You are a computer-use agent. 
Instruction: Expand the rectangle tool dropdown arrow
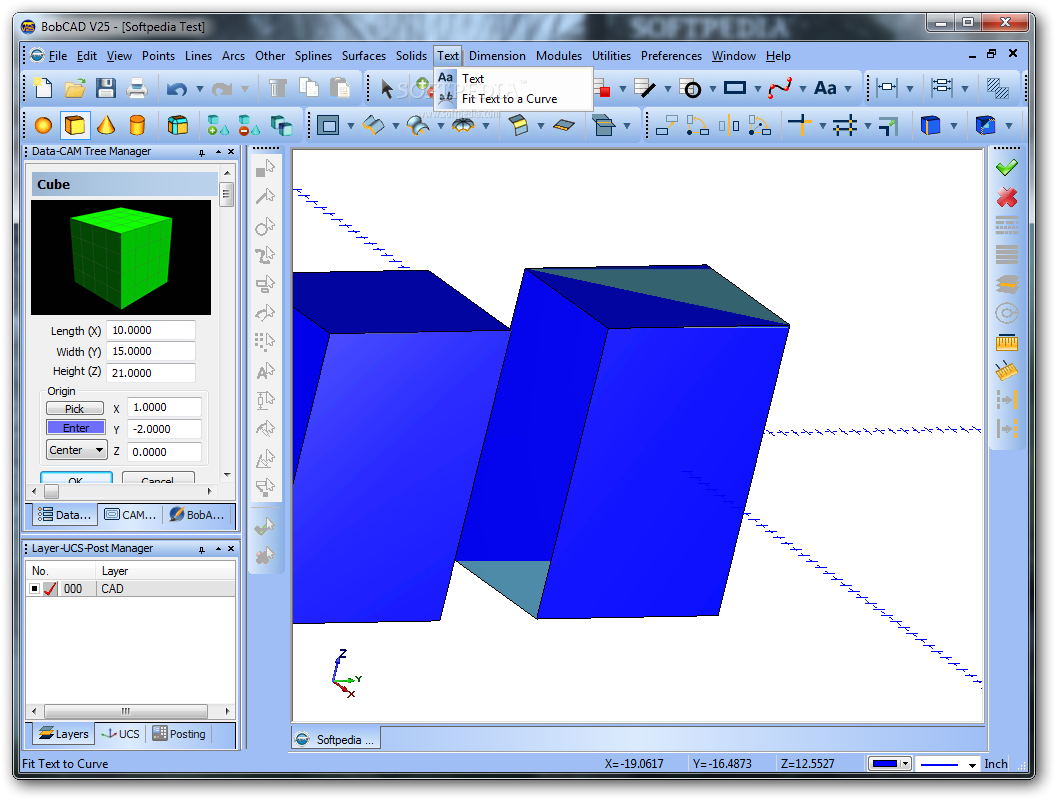point(758,89)
